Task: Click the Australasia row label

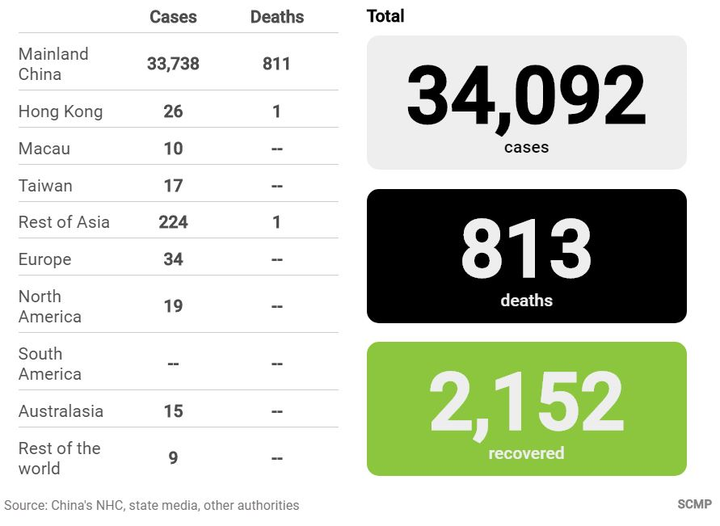Action: tap(60, 411)
